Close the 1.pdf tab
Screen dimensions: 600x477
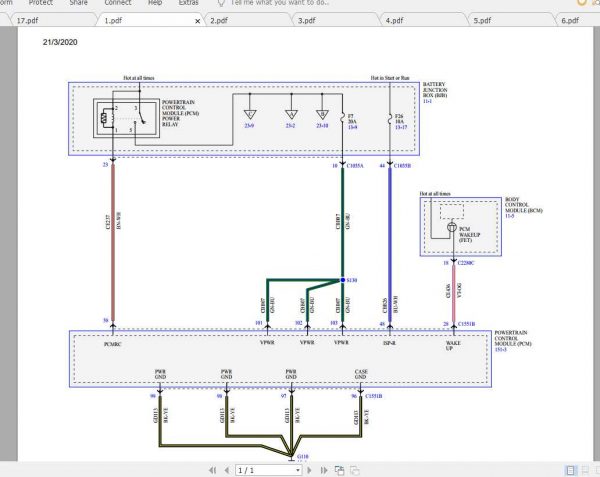click(196, 20)
